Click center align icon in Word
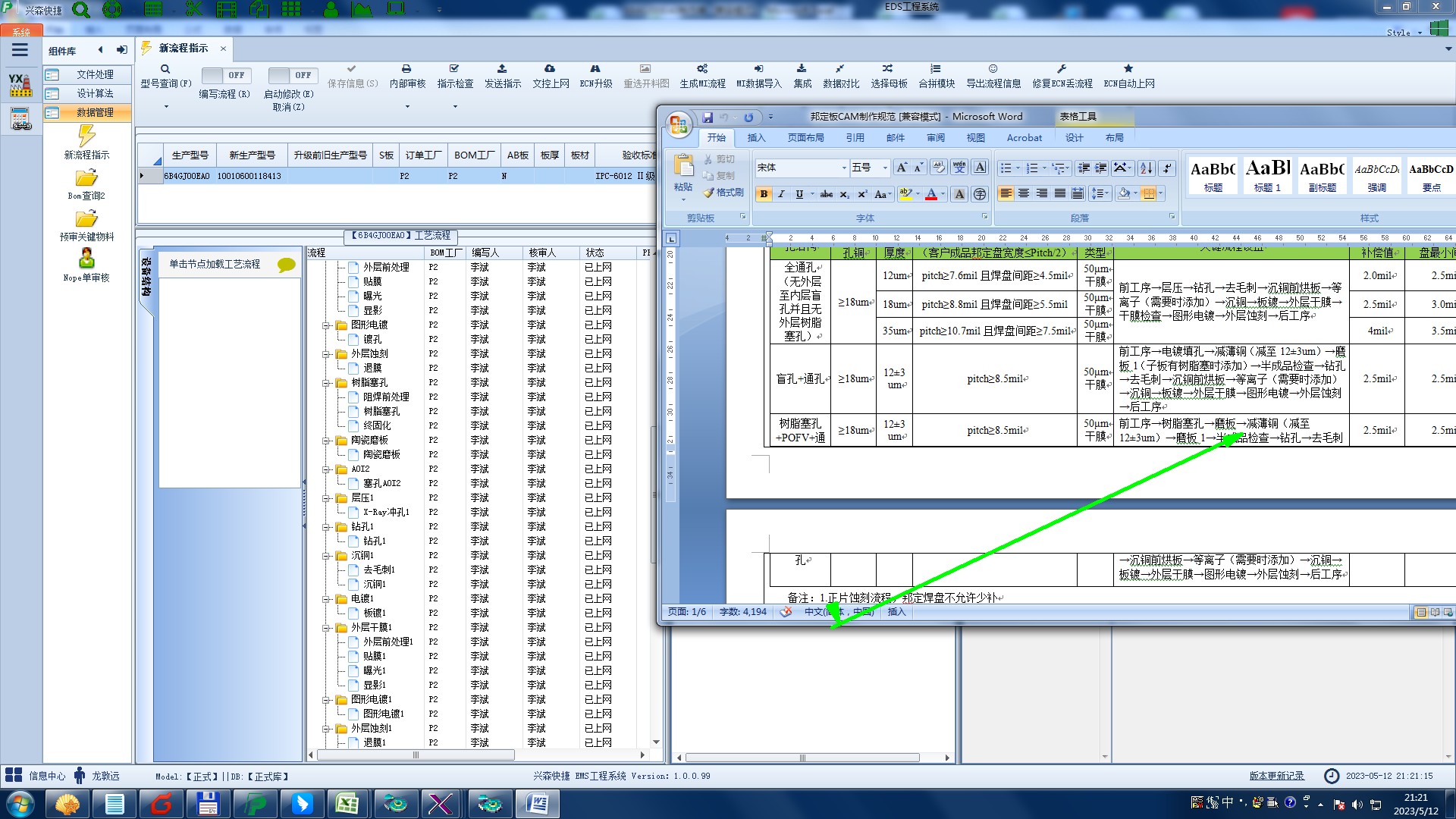This screenshot has height=819, width=1456. pyautogui.click(x=1024, y=194)
